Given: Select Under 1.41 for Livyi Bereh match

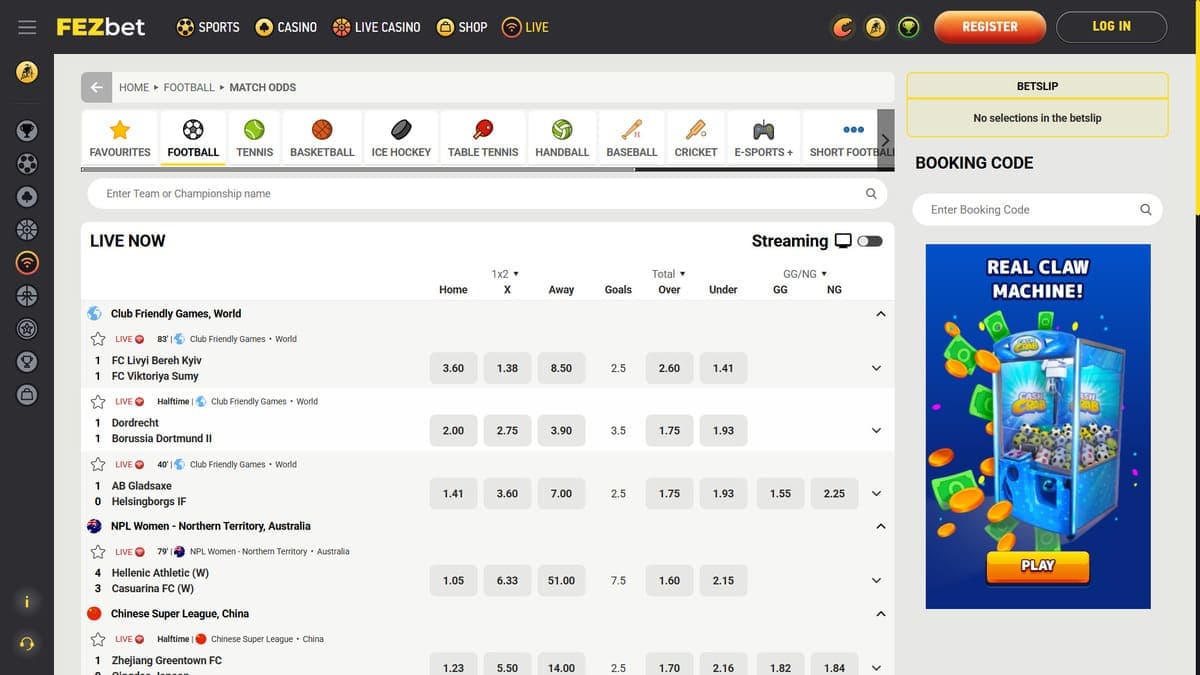Looking at the screenshot, I should [723, 368].
